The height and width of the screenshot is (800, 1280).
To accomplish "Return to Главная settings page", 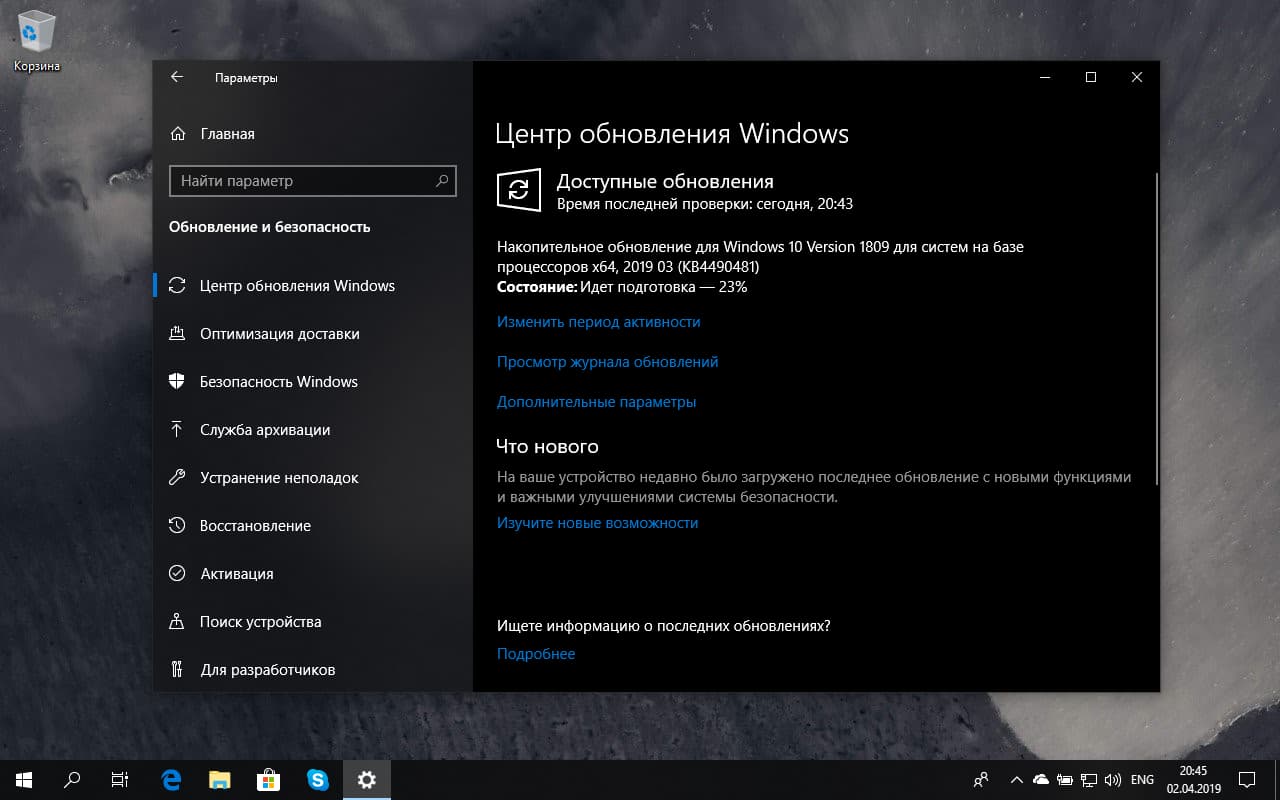I will click(228, 133).
